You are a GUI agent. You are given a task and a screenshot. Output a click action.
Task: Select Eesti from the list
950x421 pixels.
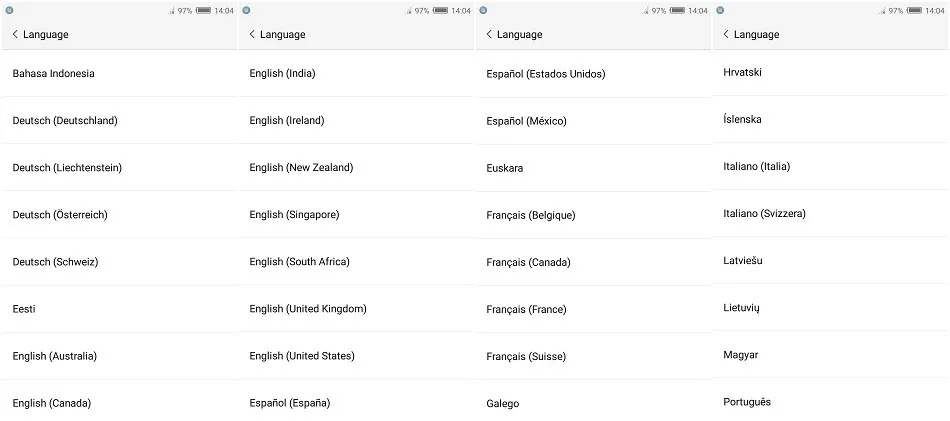24,309
